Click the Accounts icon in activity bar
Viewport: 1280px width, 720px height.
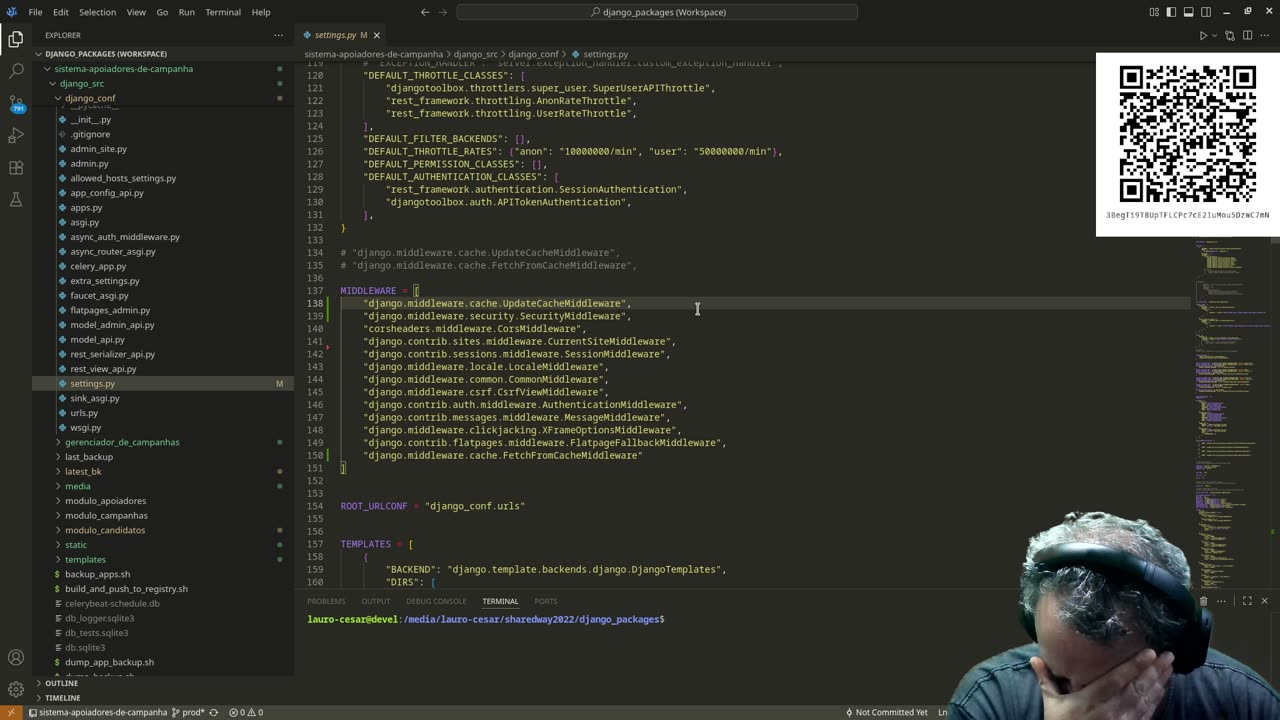(16, 657)
